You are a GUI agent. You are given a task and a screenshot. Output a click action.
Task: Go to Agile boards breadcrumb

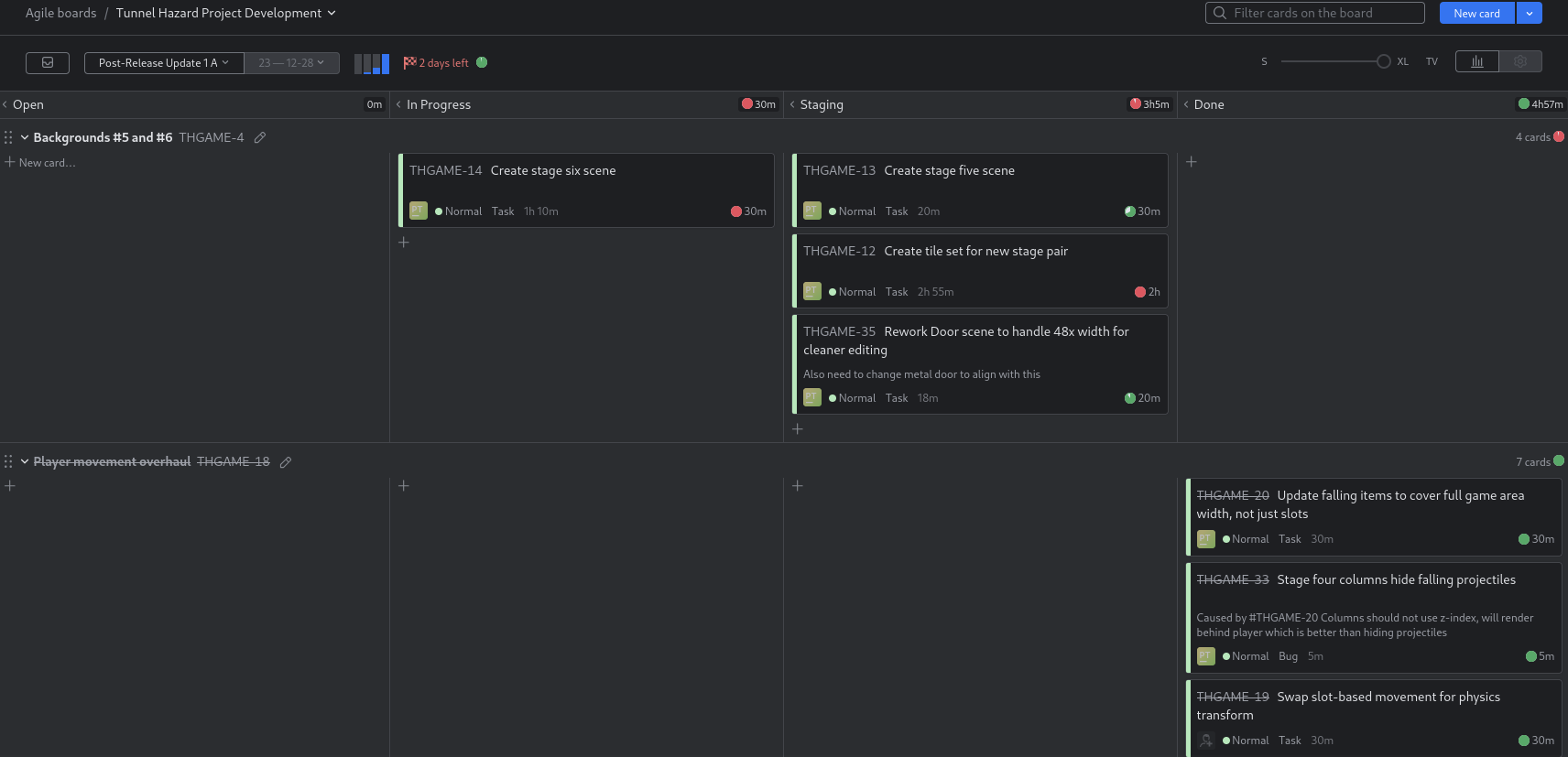coord(60,13)
